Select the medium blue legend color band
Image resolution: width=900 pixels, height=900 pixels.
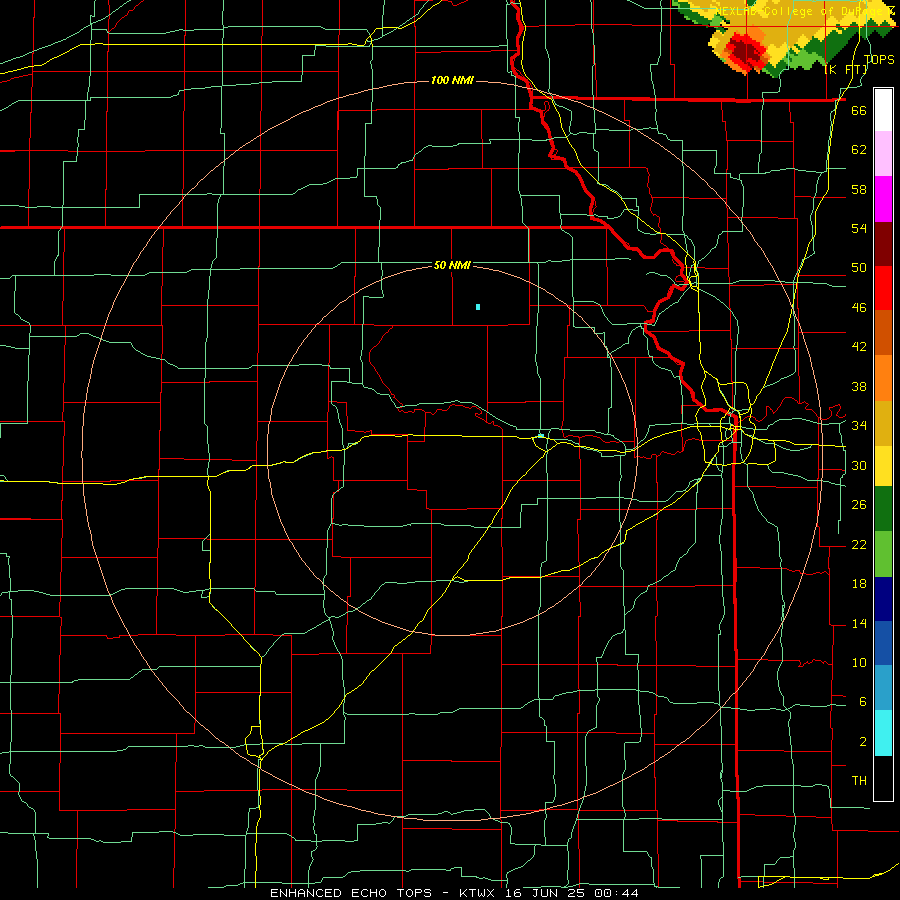click(x=883, y=643)
